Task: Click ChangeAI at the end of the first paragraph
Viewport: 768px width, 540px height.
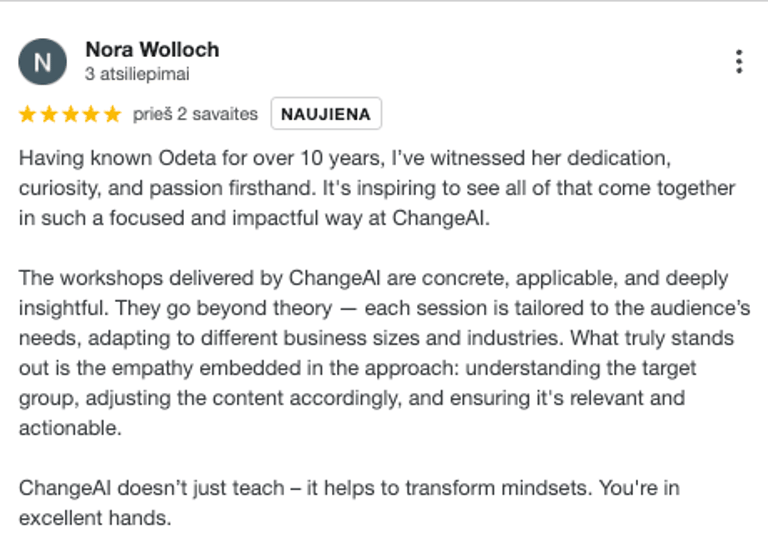Action: [x=441, y=218]
